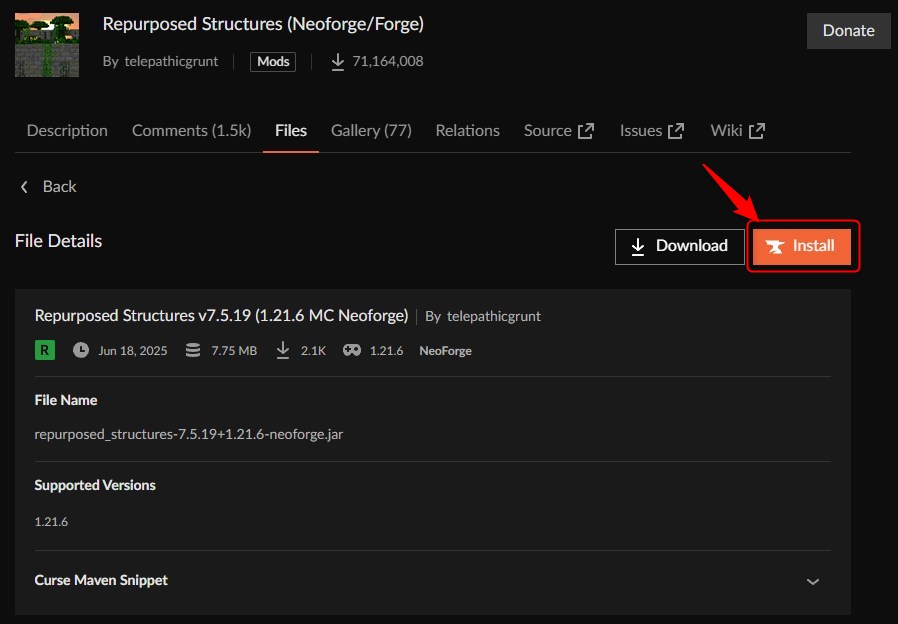Click the Mods category tag
Screen dimensions: 898x624
point(273,61)
